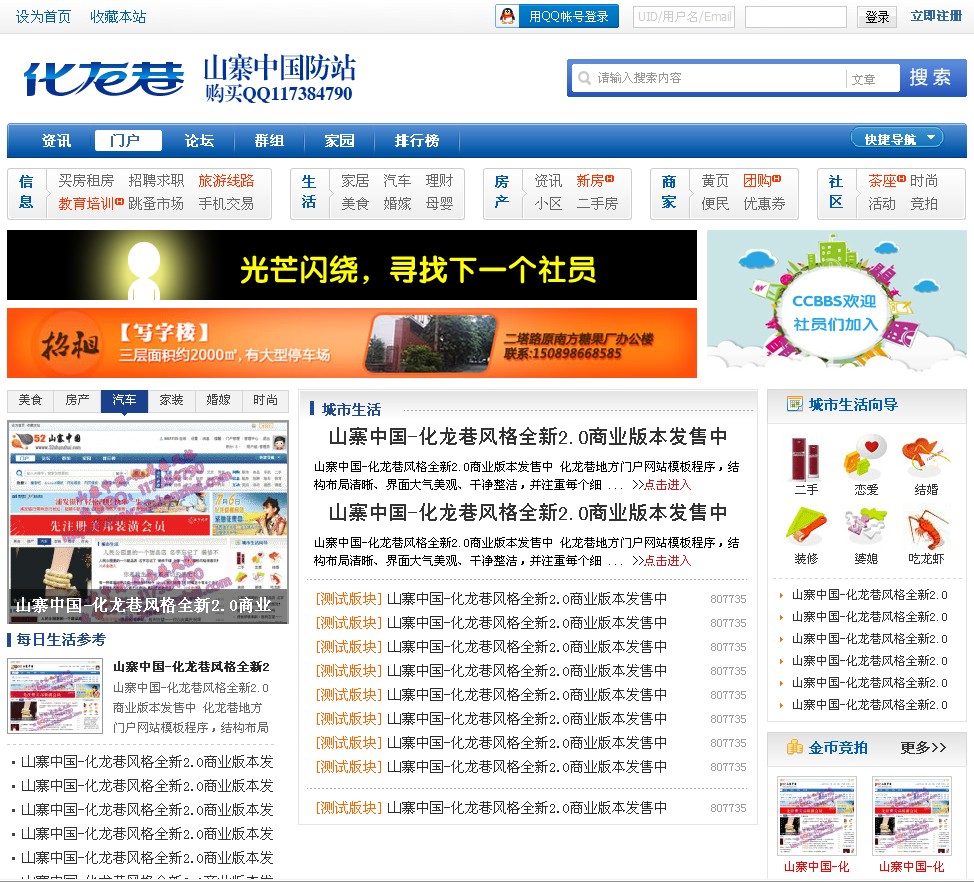
Task: Click the blue 搜索 button
Action: click(x=932, y=78)
